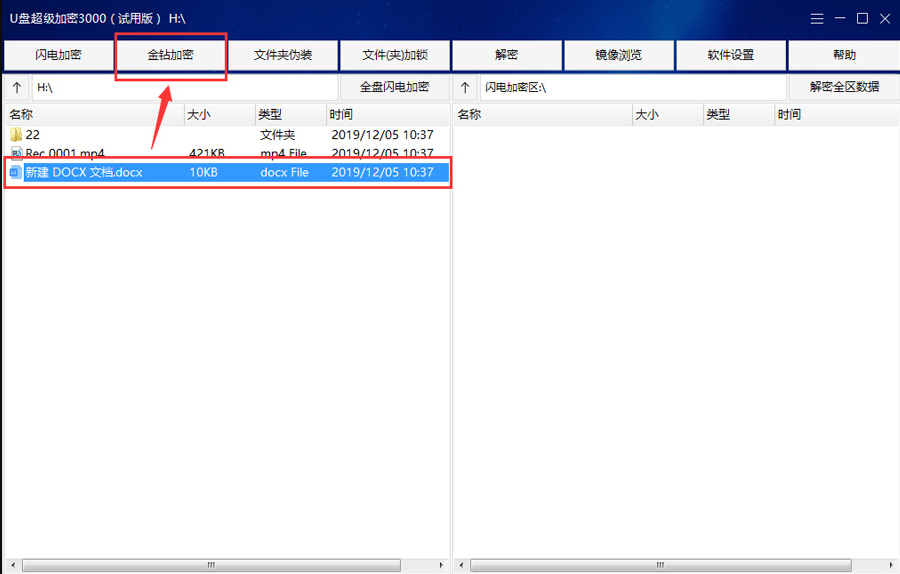Screen dimensions: 900x574
Task: Click 解密全区数据 button
Action: [x=844, y=87]
